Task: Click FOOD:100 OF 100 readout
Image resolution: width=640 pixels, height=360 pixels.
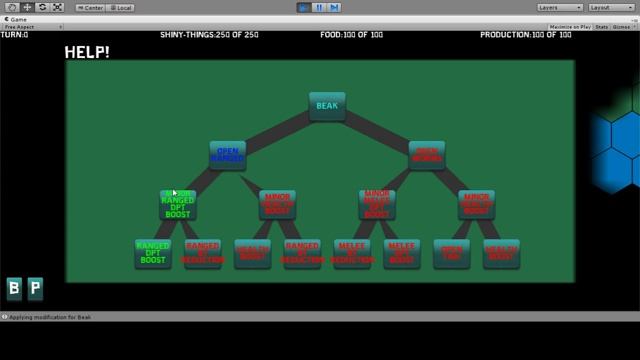Action: pyautogui.click(x=352, y=35)
